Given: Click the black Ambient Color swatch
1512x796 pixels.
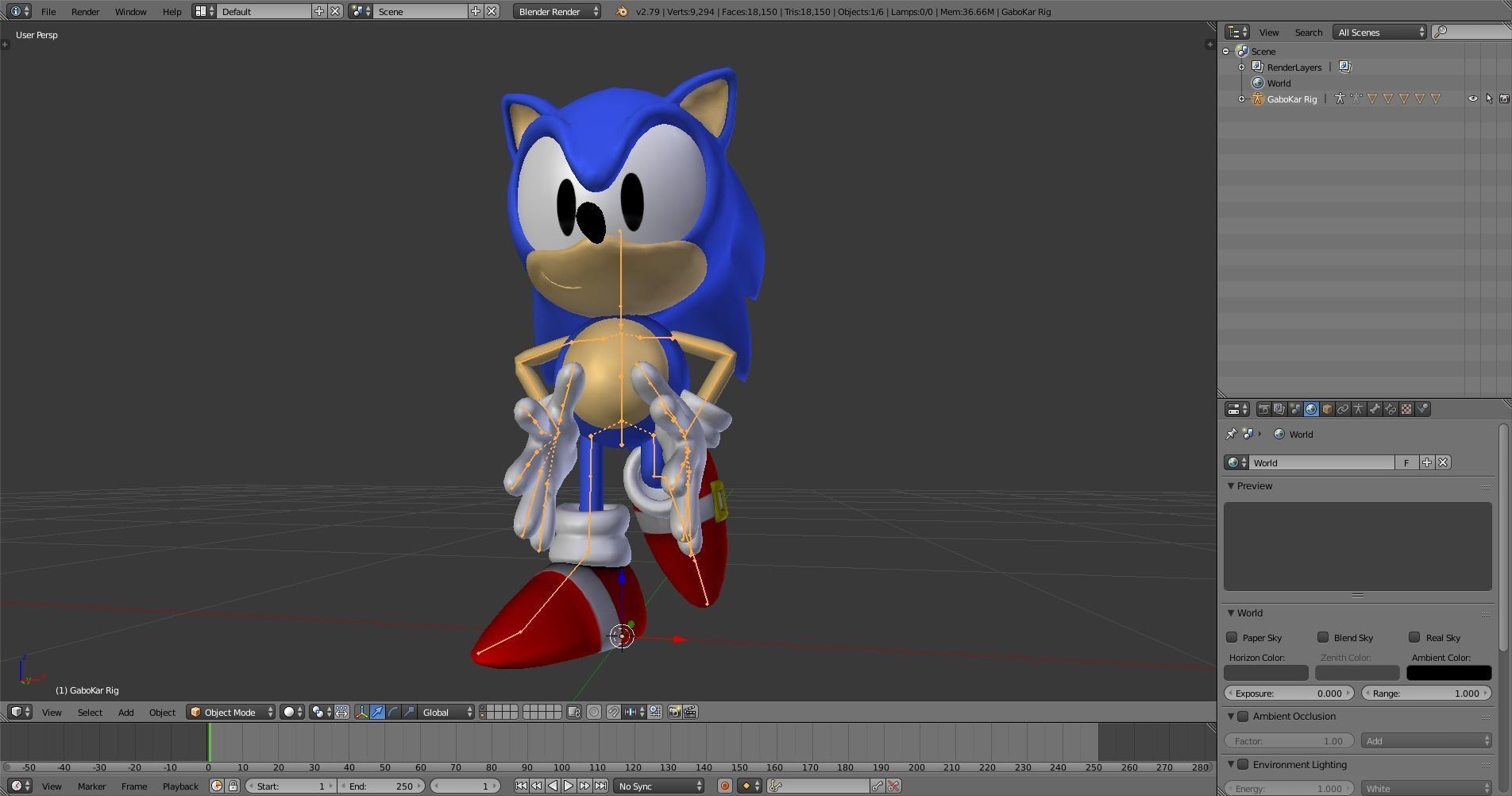Looking at the screenshot, I should point(1448,673).
